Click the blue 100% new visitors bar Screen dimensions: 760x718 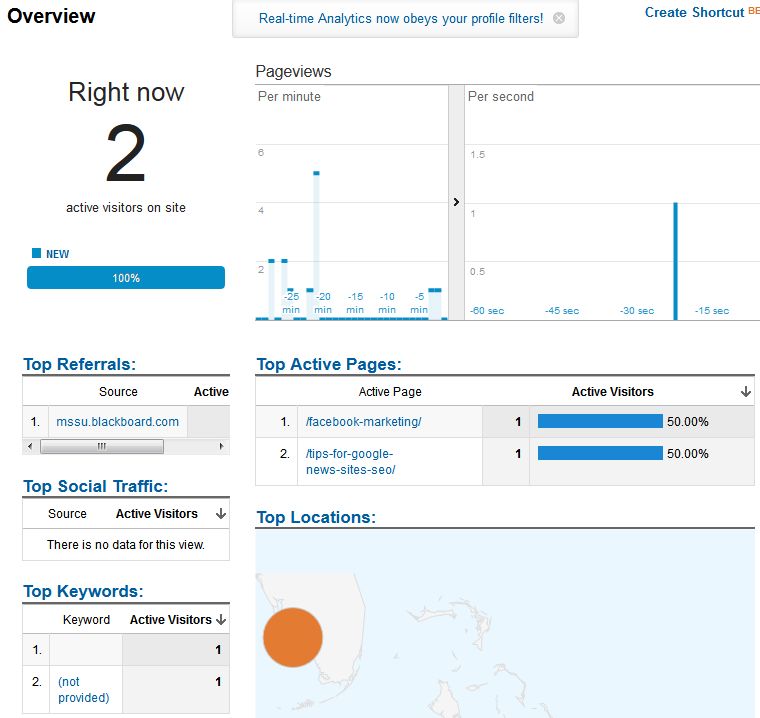coord(126,278)
